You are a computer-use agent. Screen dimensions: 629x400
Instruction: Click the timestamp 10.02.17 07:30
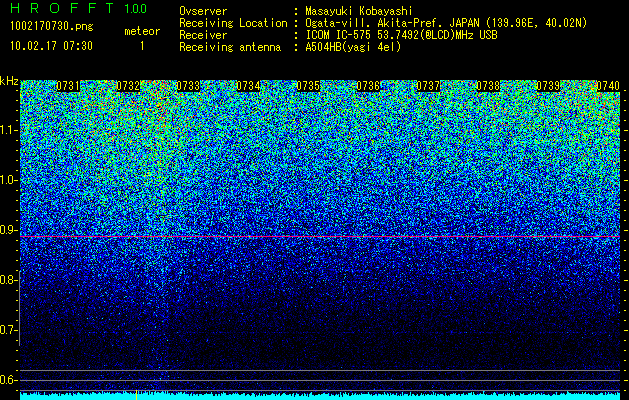click(51, 46)
